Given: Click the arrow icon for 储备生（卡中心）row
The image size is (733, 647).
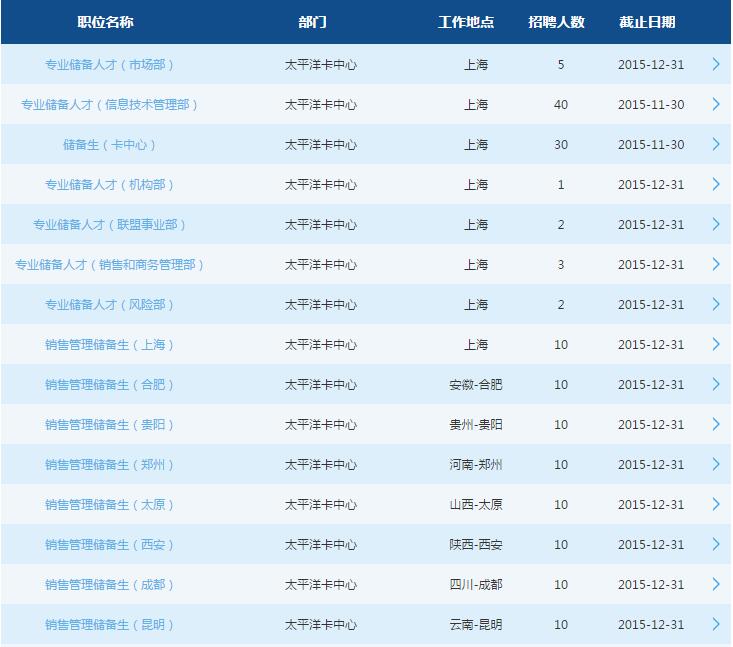Looking at the screenshot, I should click(x=716, y=144).
